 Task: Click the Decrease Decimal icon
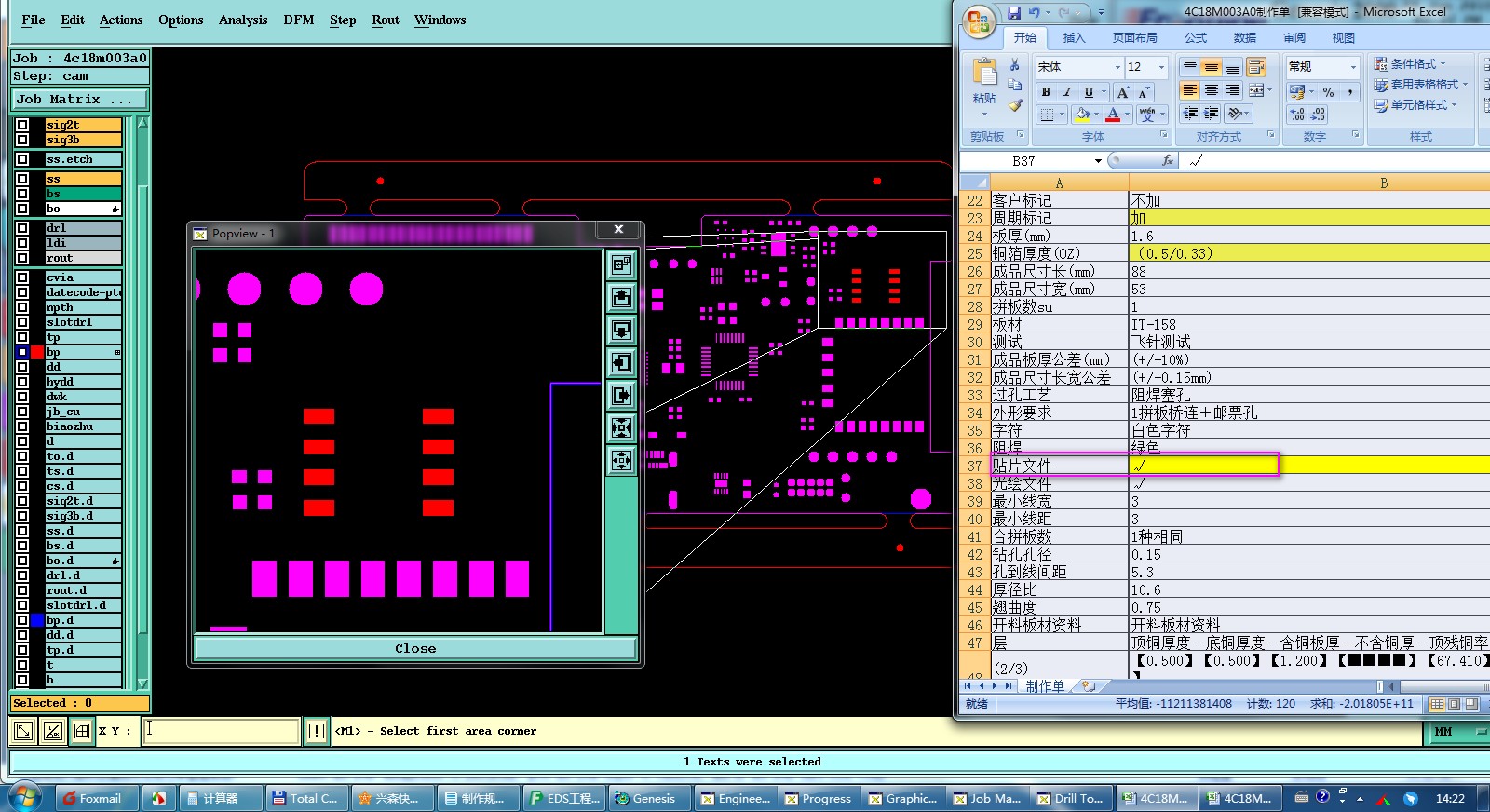1318,115
